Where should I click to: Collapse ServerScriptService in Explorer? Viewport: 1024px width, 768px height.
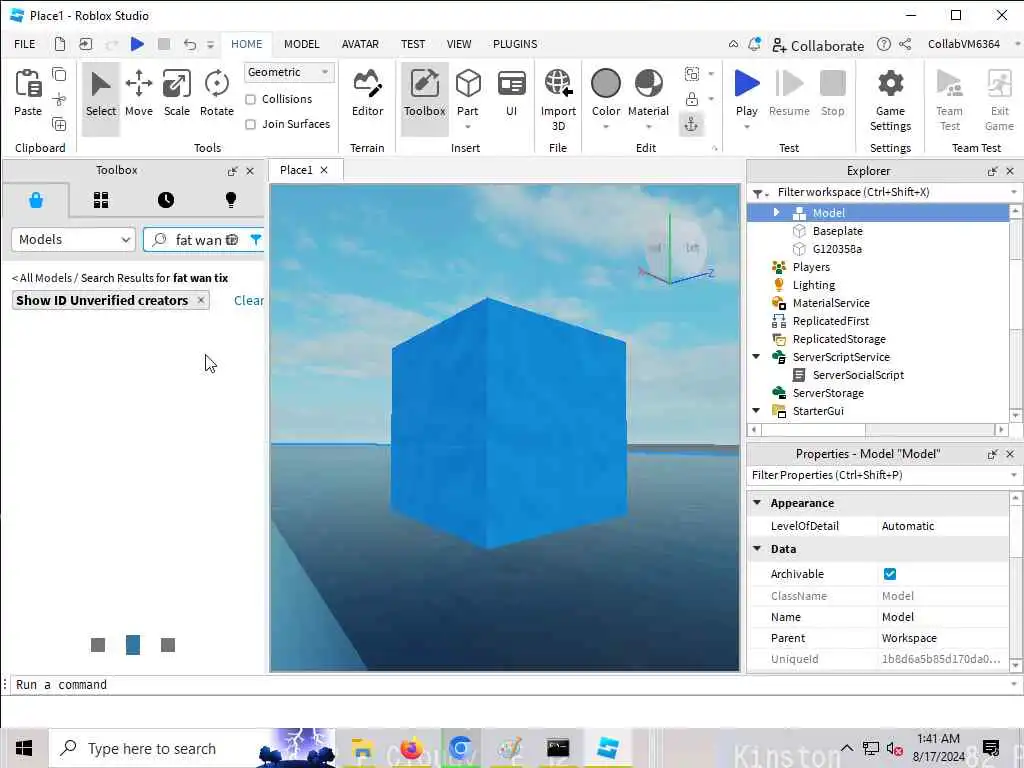coord(756,357)
